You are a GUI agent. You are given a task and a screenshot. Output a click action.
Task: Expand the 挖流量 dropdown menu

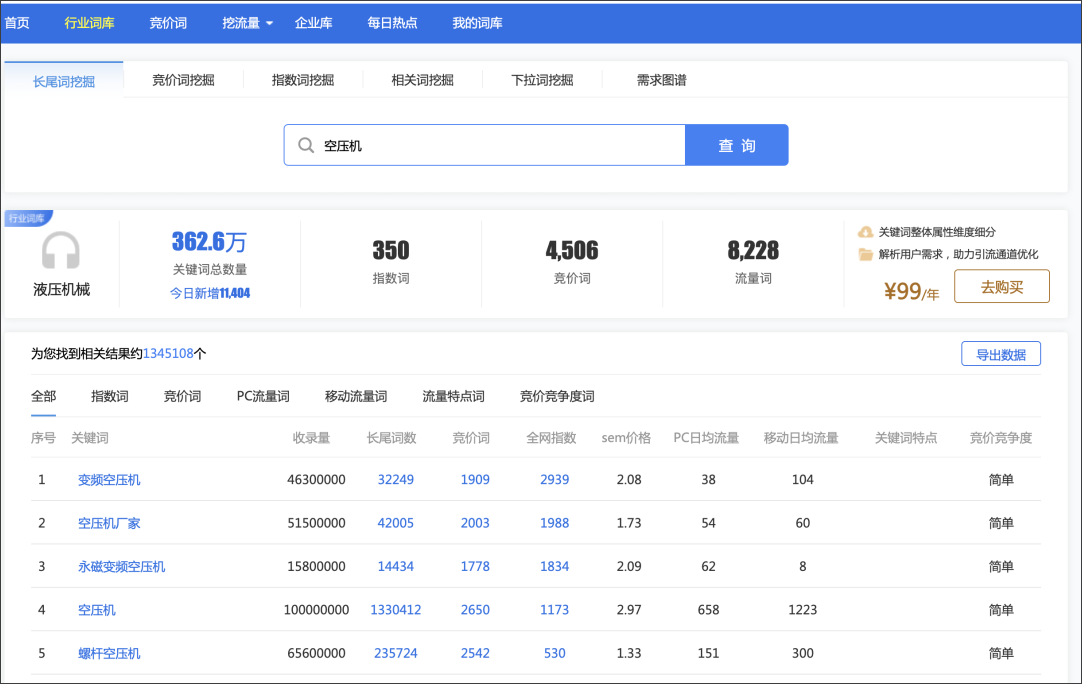tap(247, 23)
